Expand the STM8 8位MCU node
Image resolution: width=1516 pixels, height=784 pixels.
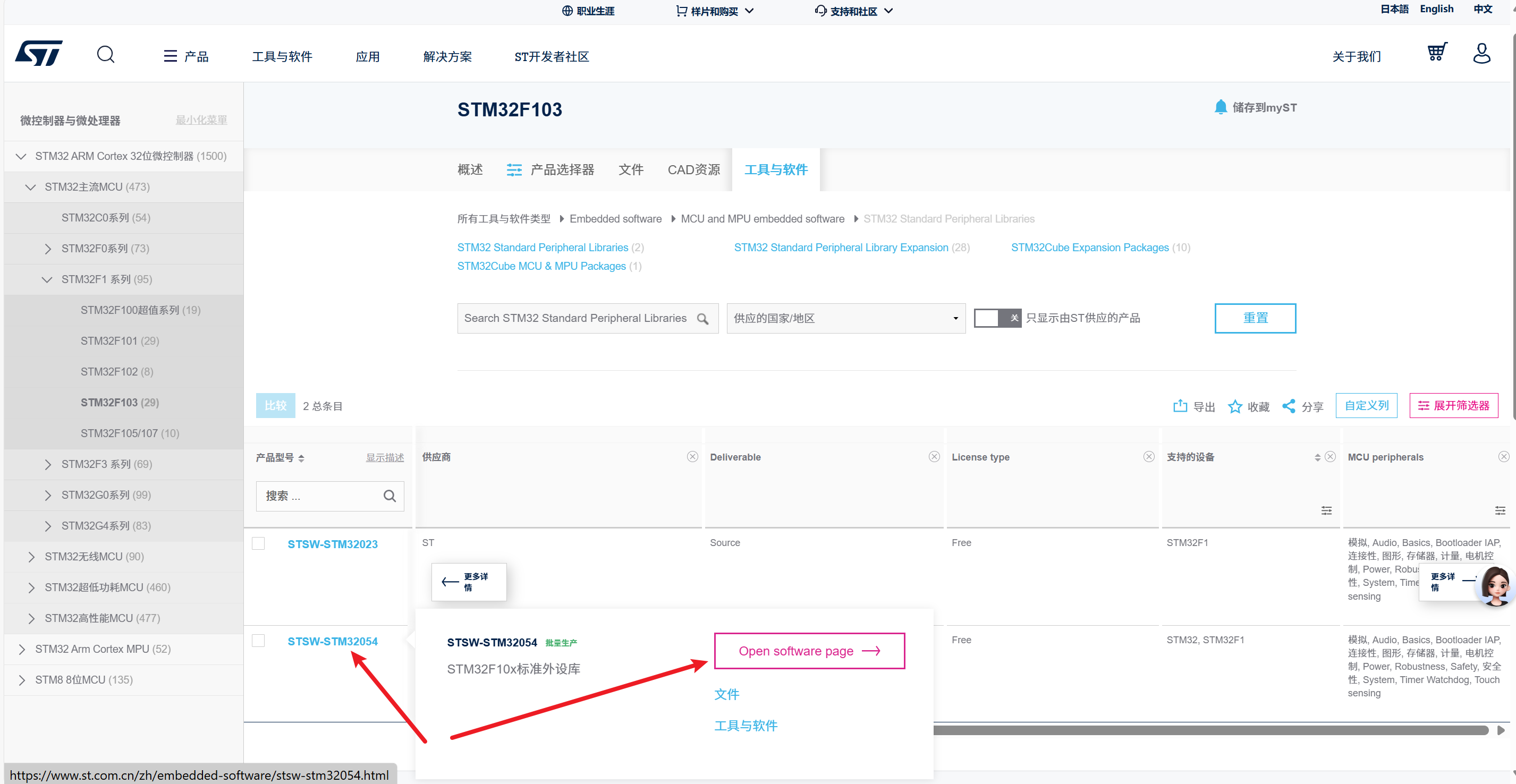(22, 680)
